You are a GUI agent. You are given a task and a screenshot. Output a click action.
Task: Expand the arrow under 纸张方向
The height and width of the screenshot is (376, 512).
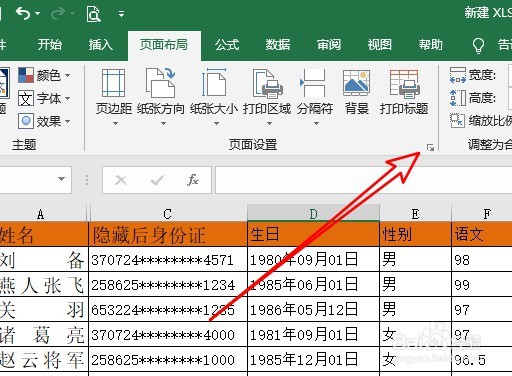tap(163, 124)
